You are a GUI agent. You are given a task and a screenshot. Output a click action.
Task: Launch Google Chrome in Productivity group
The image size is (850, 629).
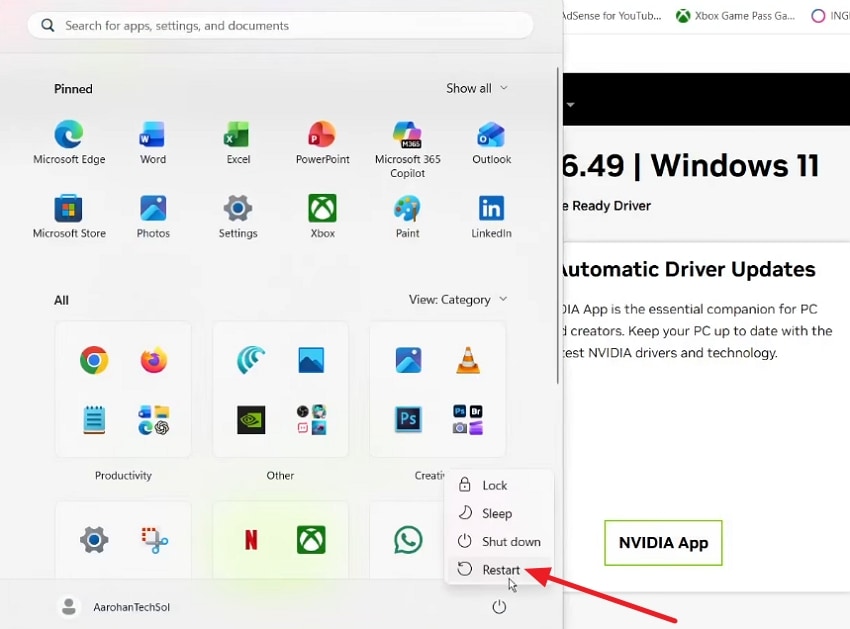pyautogui.click(x=94, y=360)
